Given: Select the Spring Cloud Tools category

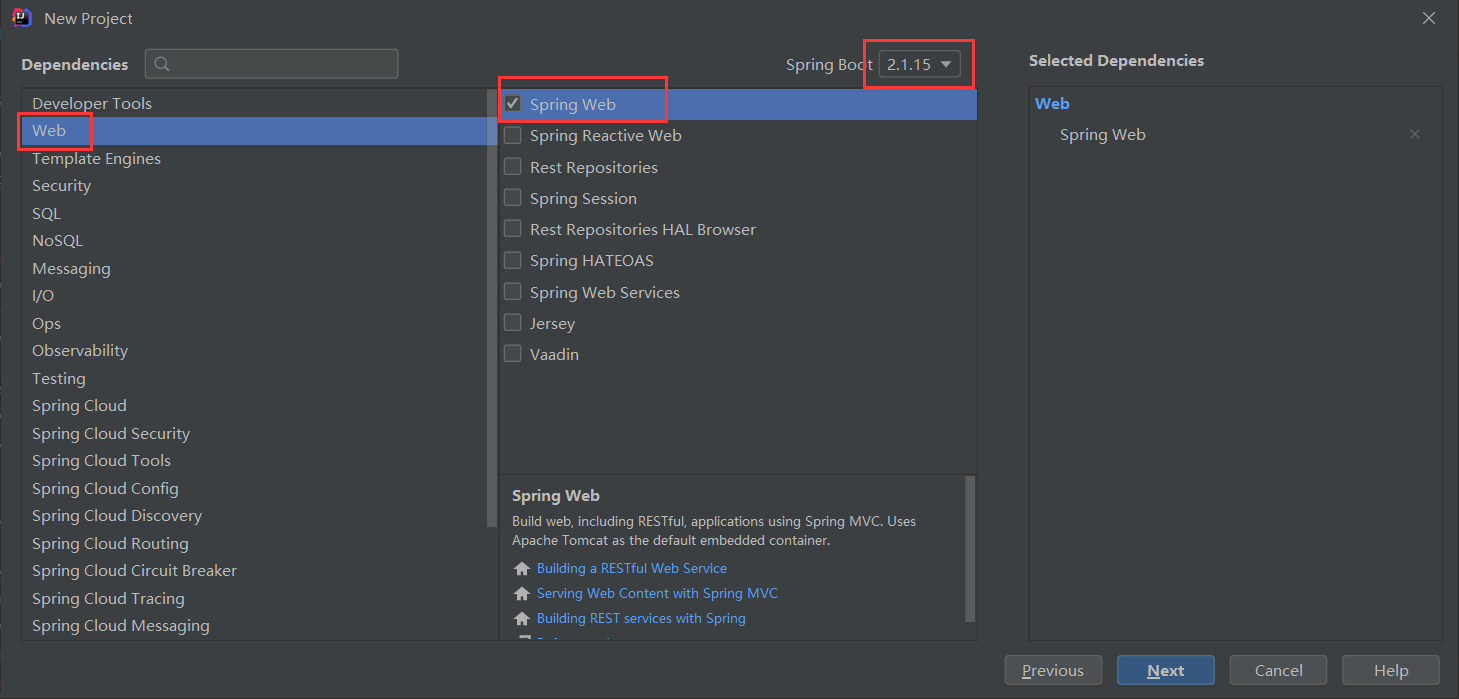Looking at the screenshot, I should [254, 461].
